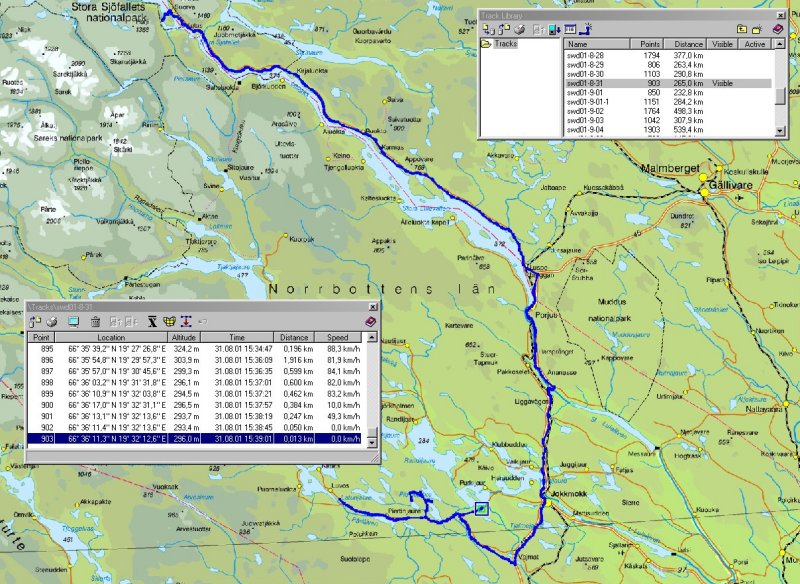The height and width of the screenshot is (584, 800).
Task: Click the new folder icon in Track Library
Action: [759, 30]
